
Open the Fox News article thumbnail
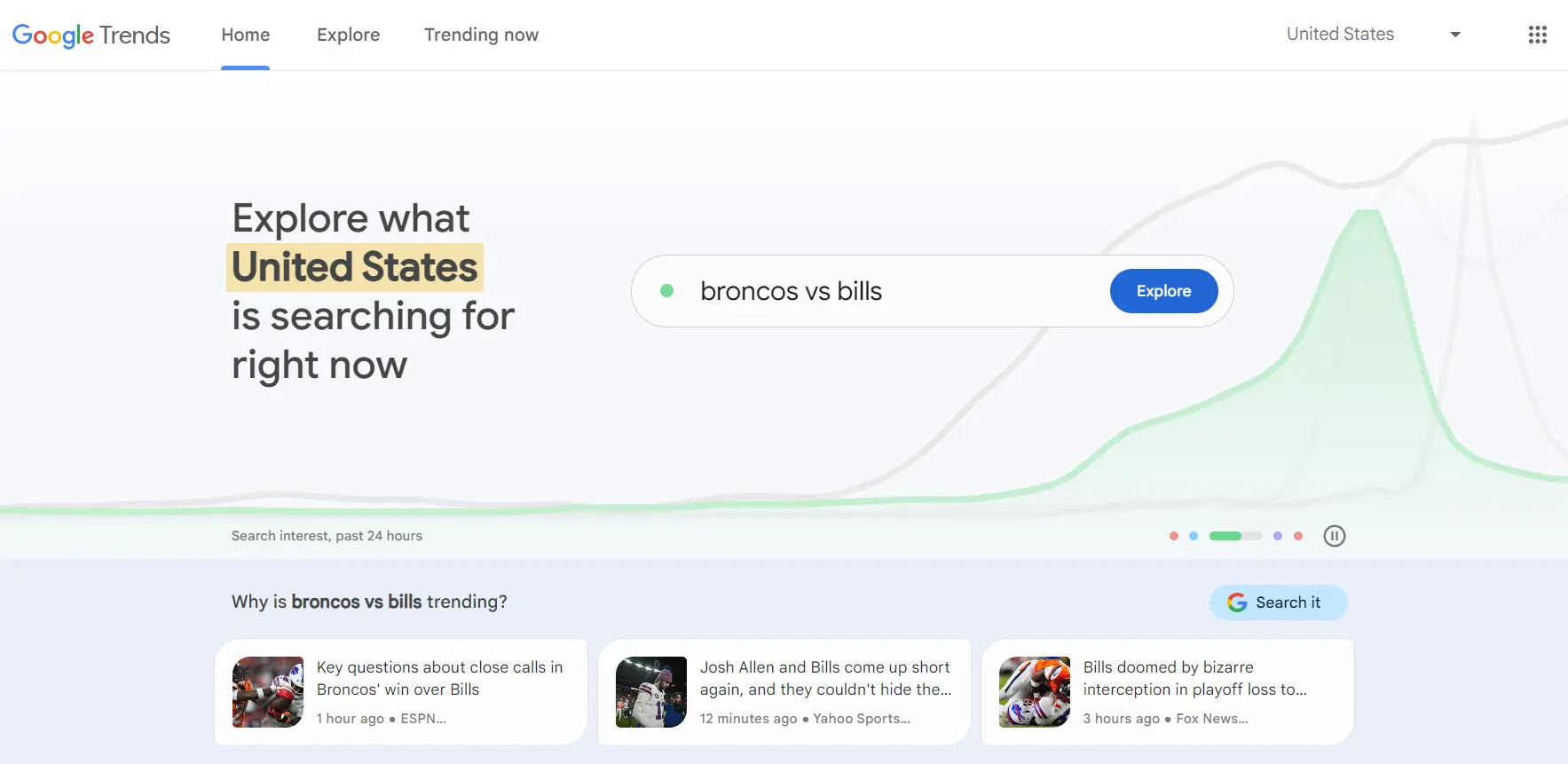[1035, 692]
